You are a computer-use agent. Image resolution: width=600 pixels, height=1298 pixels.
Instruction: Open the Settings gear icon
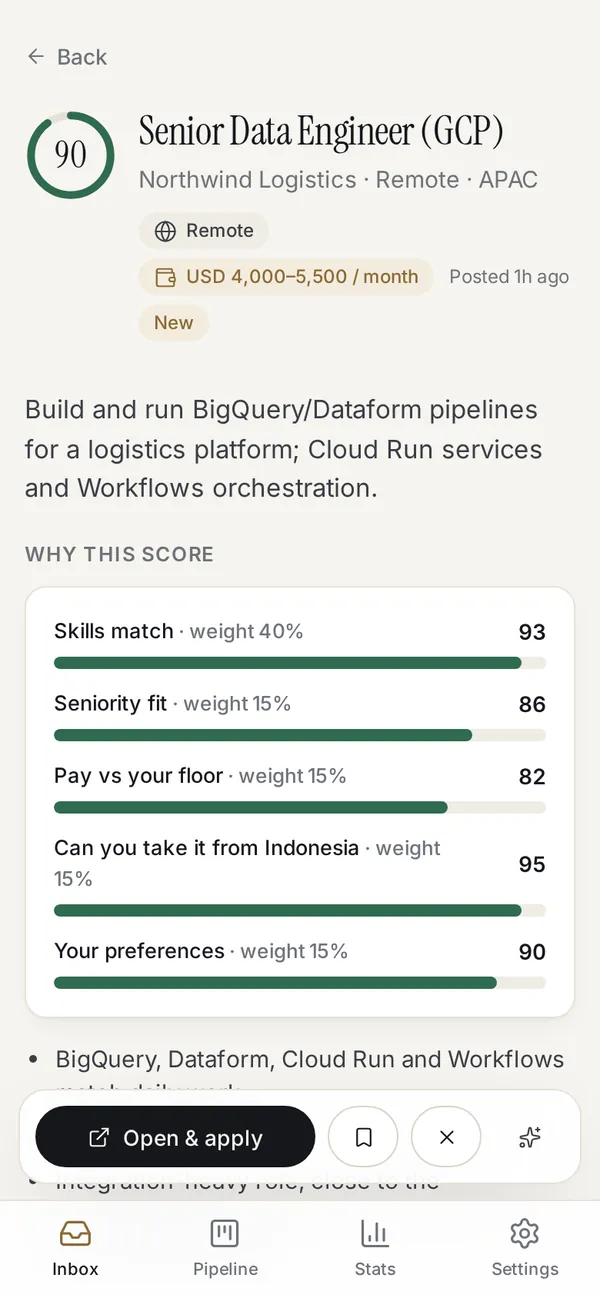[x=525, y=1234]
